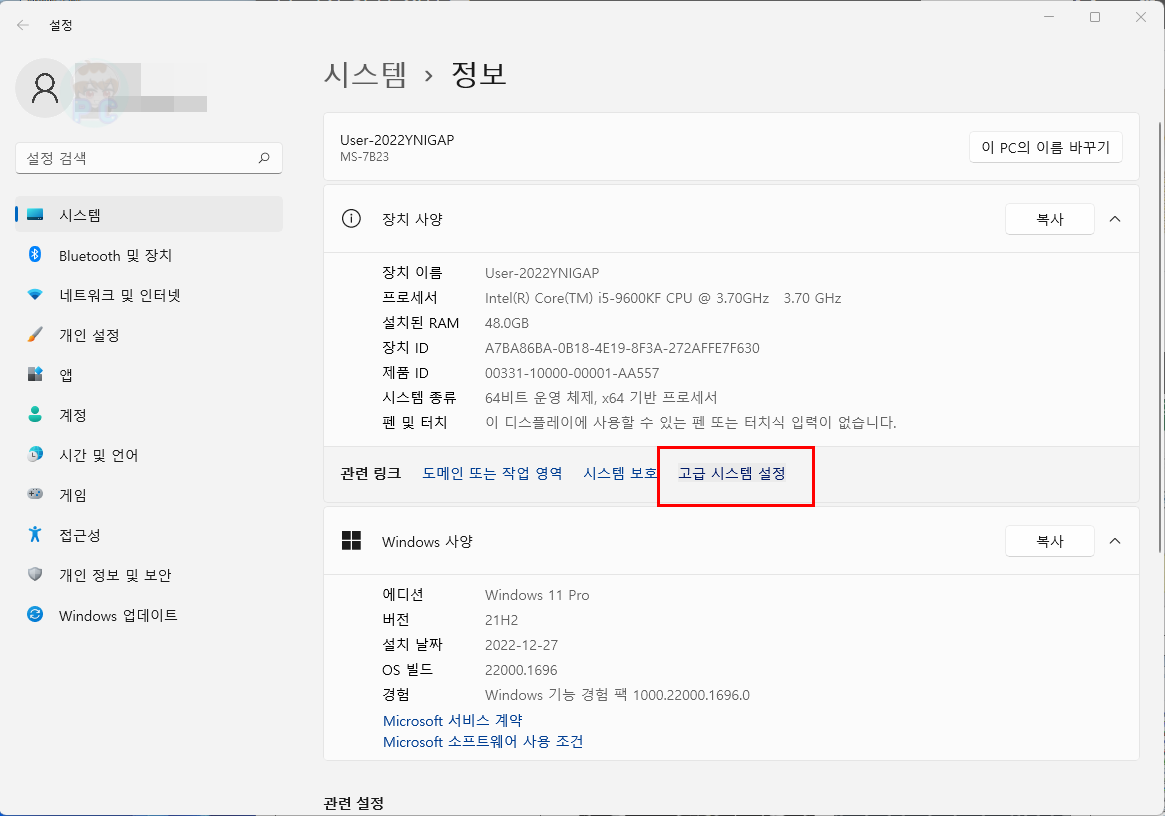Click install date value 2022-12-27
The image size is (1165, 816).
click(x=522, y=645)
